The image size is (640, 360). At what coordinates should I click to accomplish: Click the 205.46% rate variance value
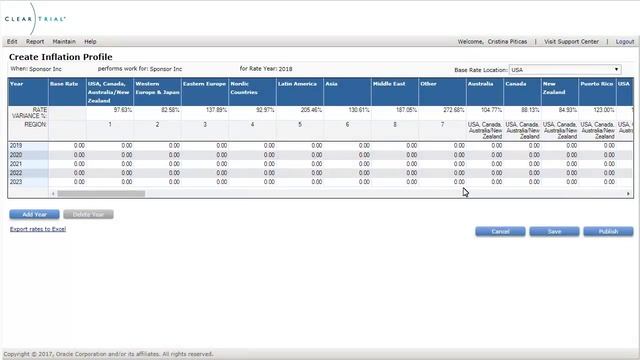311,110
